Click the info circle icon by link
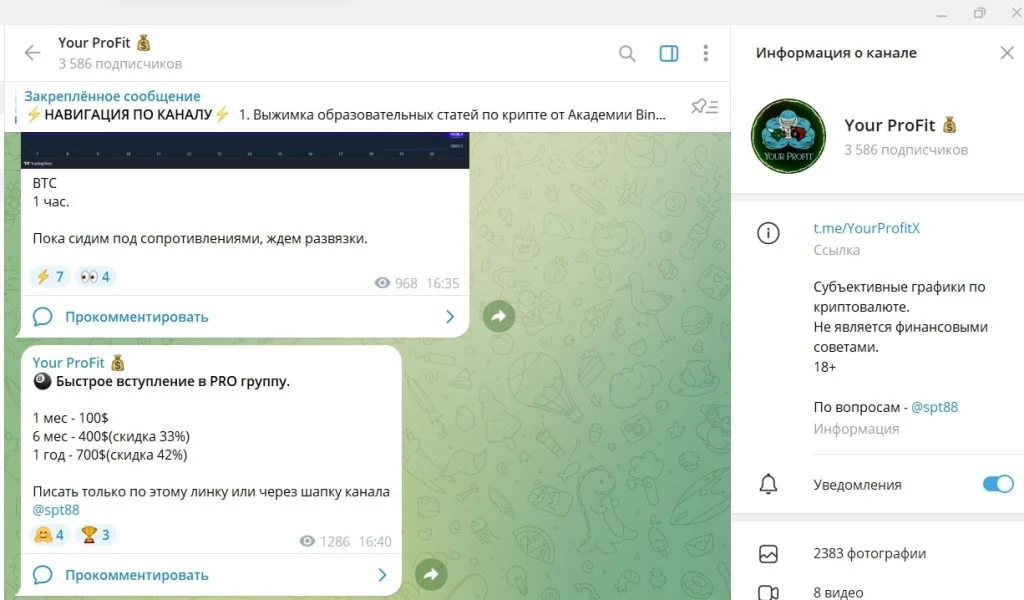The image size is (1024, 600). 768,233
